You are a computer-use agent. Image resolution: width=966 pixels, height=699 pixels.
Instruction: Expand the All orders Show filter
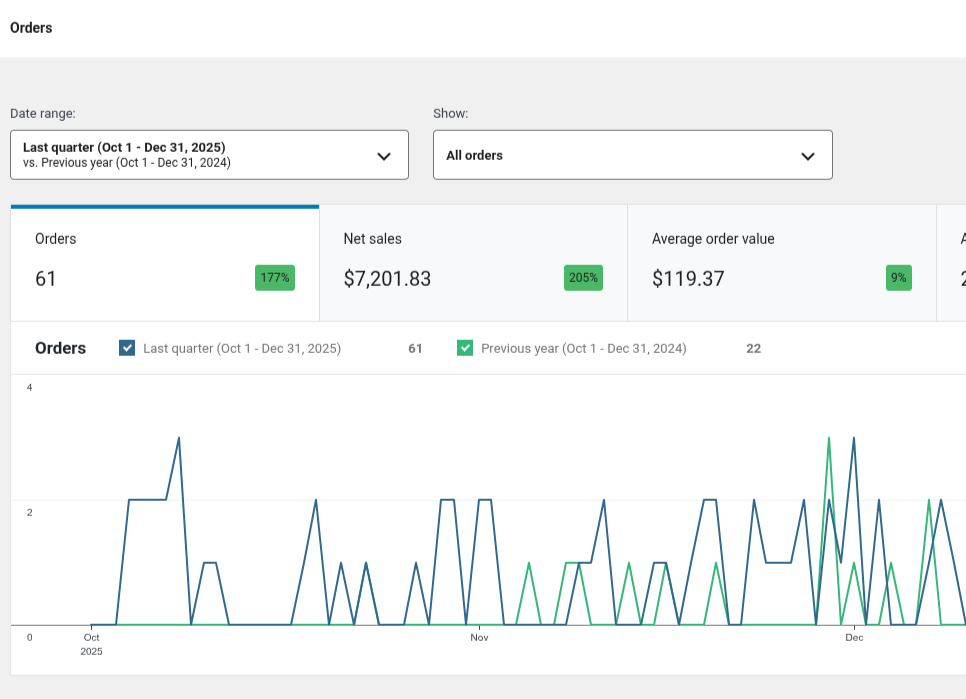[x=632, y=155]
